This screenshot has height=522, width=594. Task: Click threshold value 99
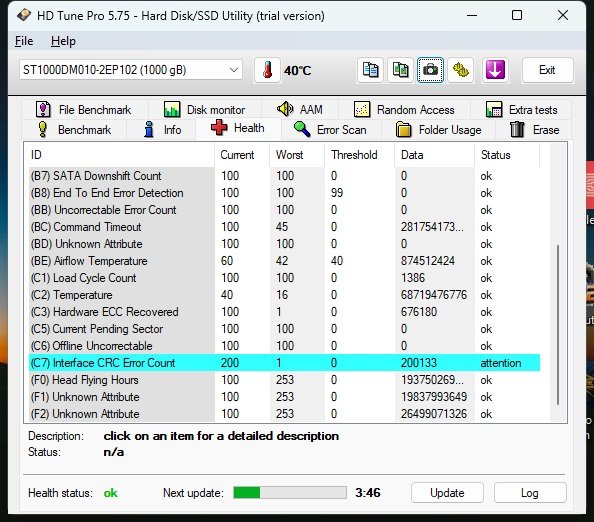click(337, 193)
